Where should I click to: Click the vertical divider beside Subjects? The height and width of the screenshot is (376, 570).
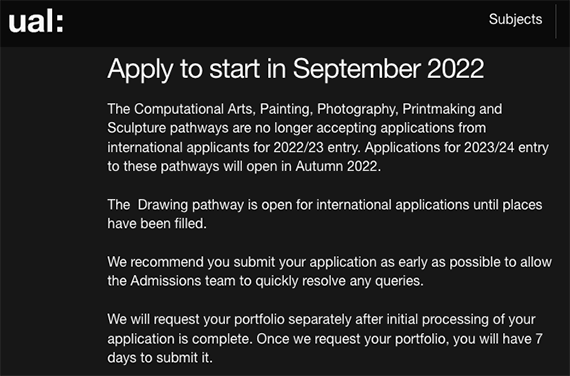556,21
